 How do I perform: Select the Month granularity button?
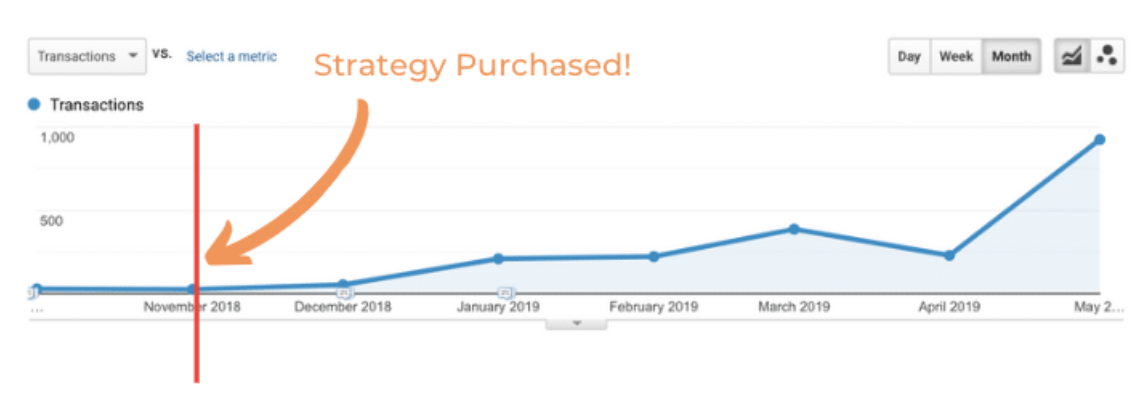click(x=1011, y=56)
